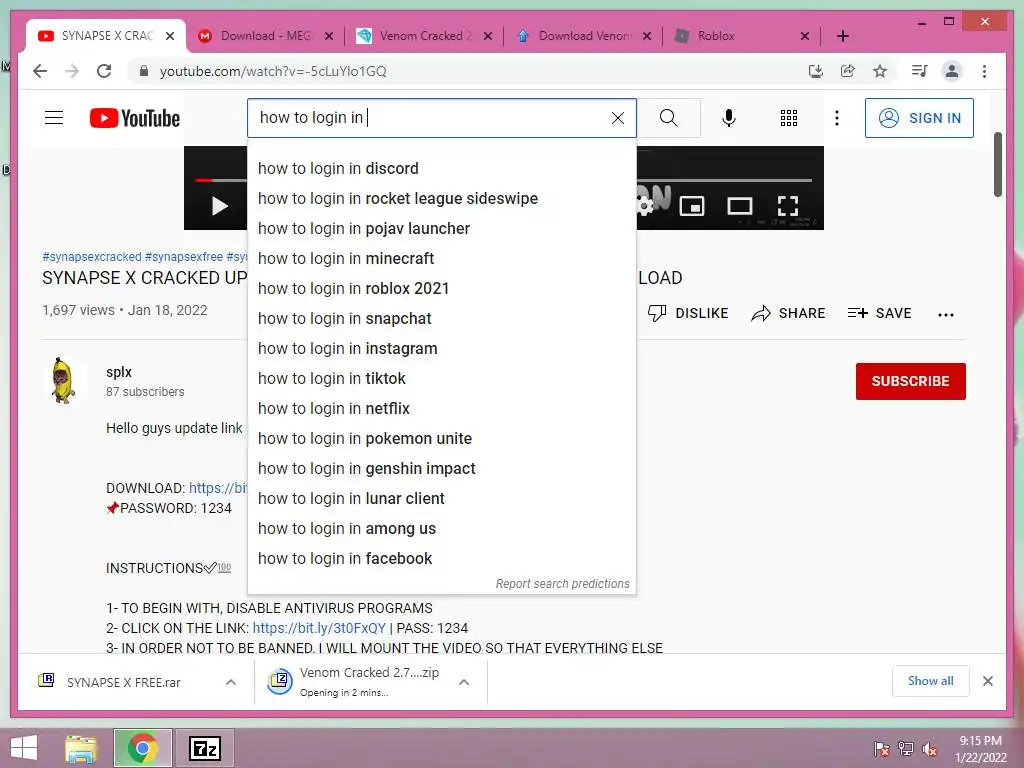Click the magnifier search button
1024x768 pixels.
[x=669, y=118]
